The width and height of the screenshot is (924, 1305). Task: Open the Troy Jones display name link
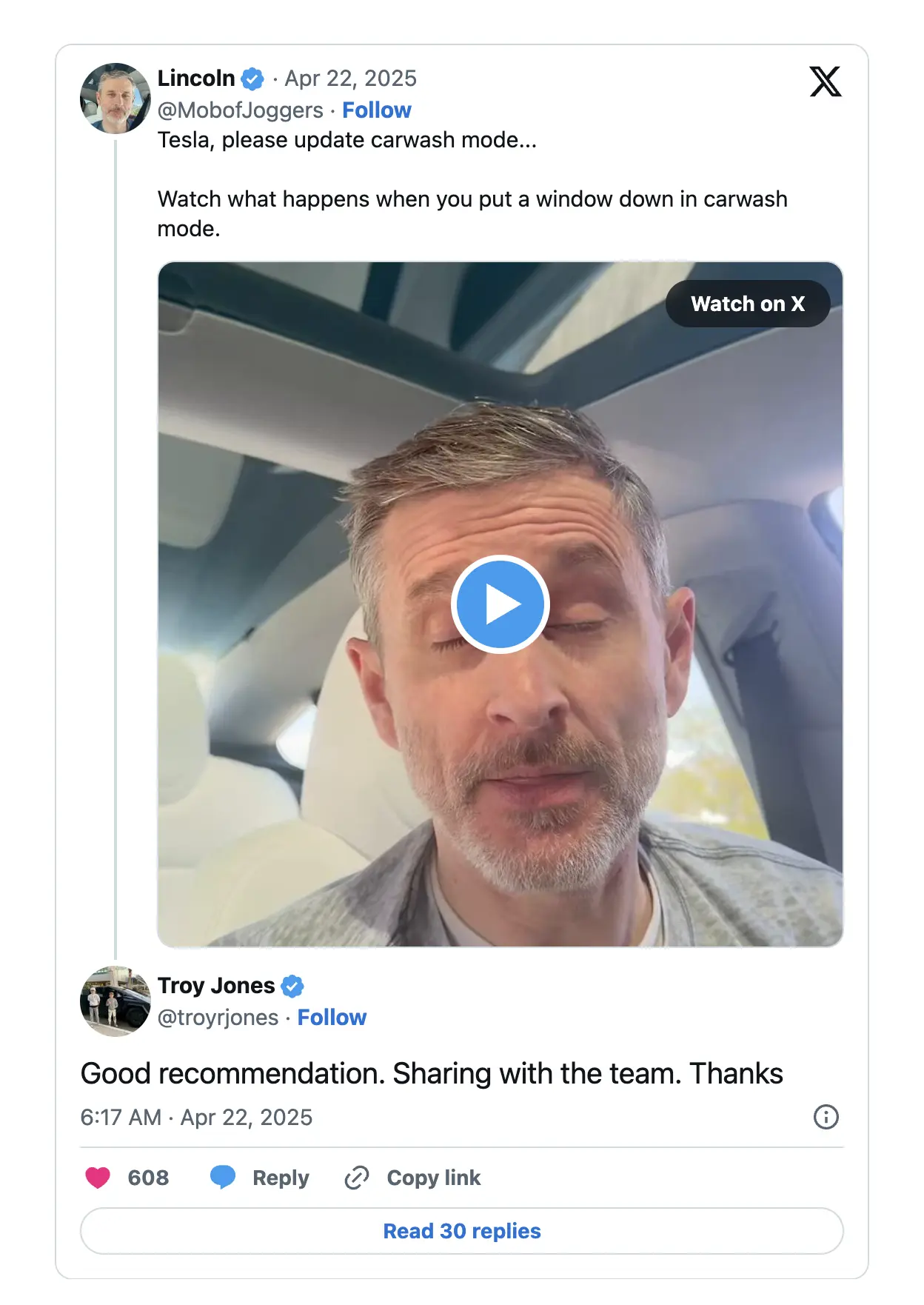click(x=215, y=986)
